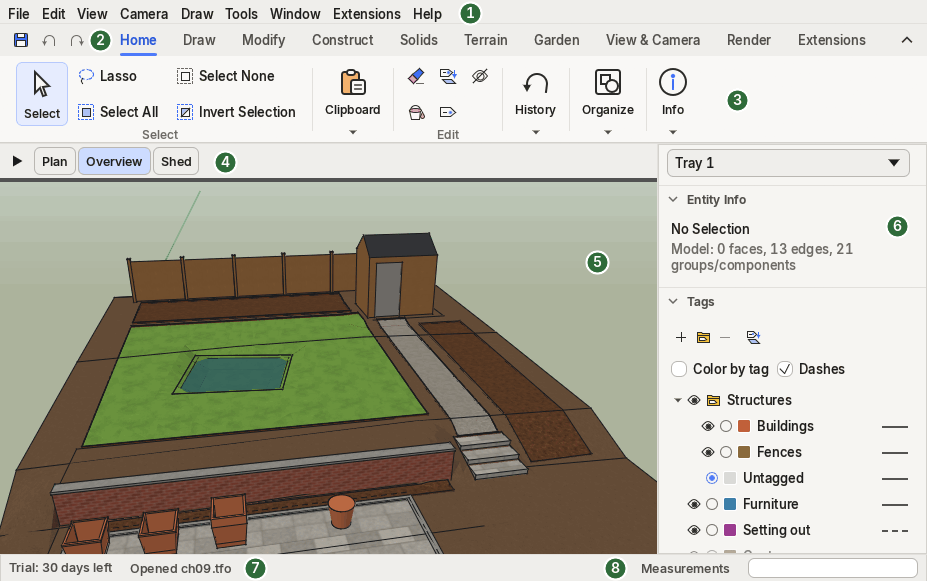Collapse the Tags section
The height and width of the screenshot is (581, 927).
673,301
